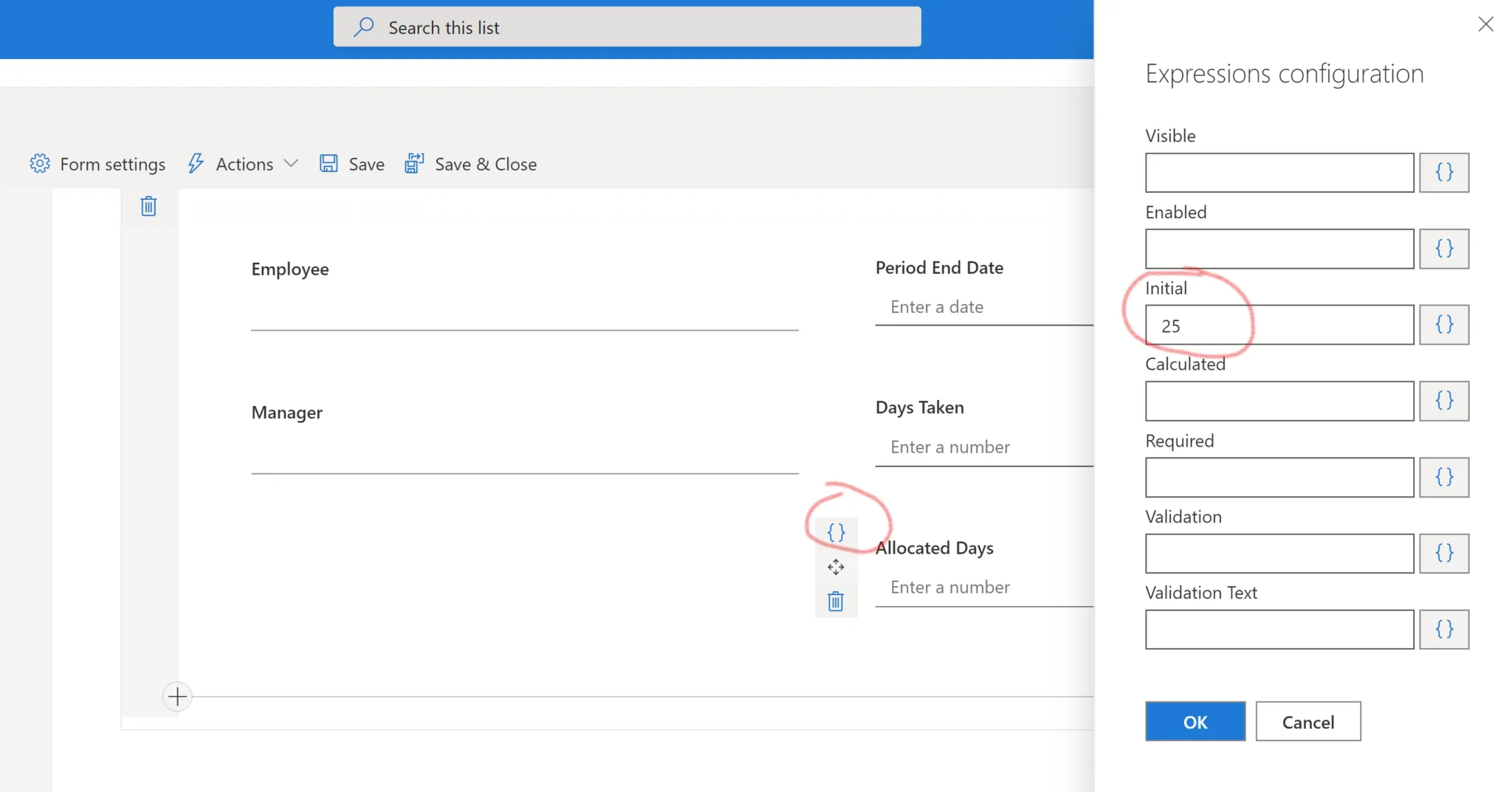The width and height of the screenshot is (1512, 792).
Task: Click the Save & Close icon
Action: [x=413, y=163]
